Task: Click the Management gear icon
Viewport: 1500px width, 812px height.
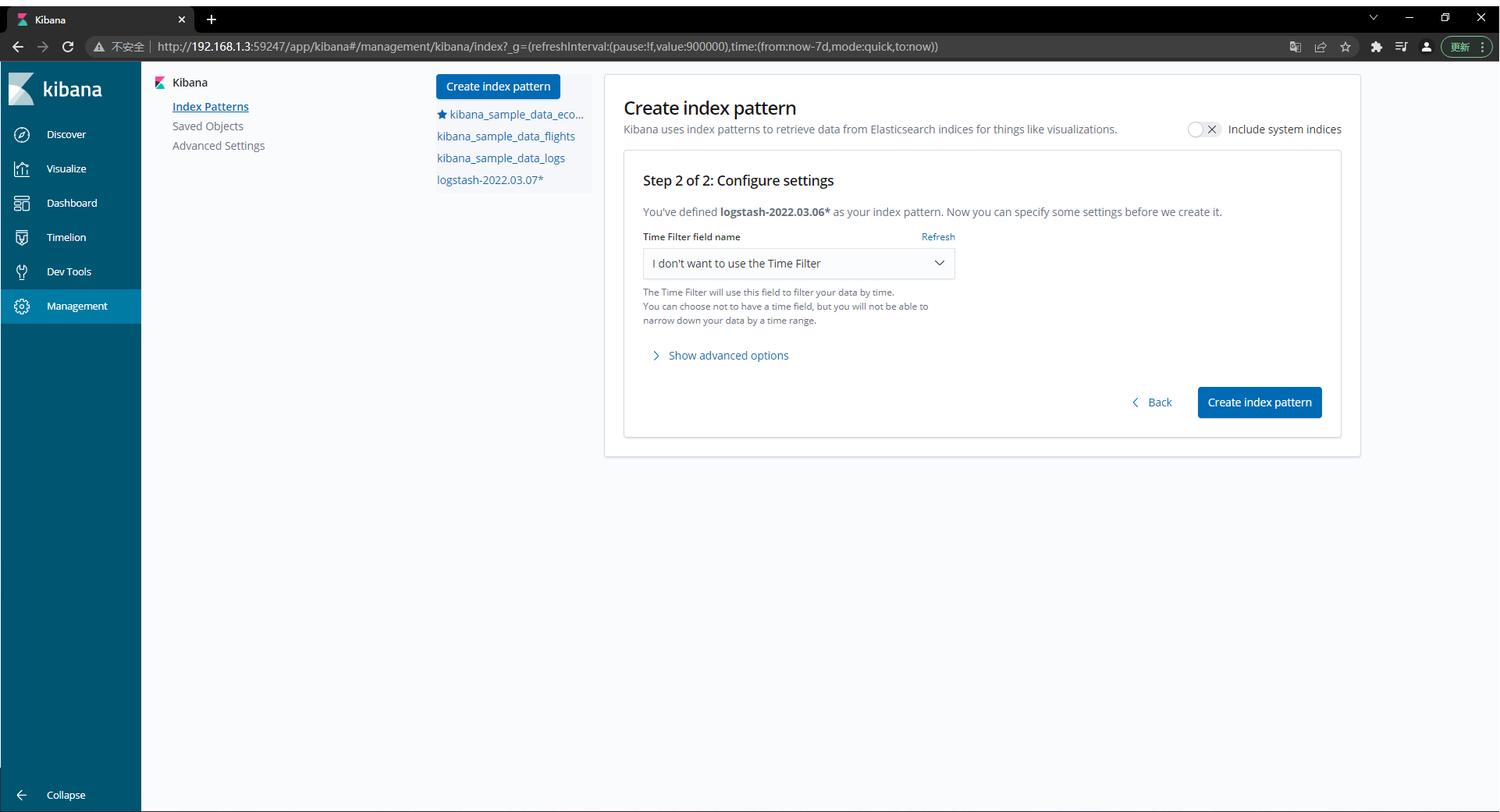Action: click(22, 307)
